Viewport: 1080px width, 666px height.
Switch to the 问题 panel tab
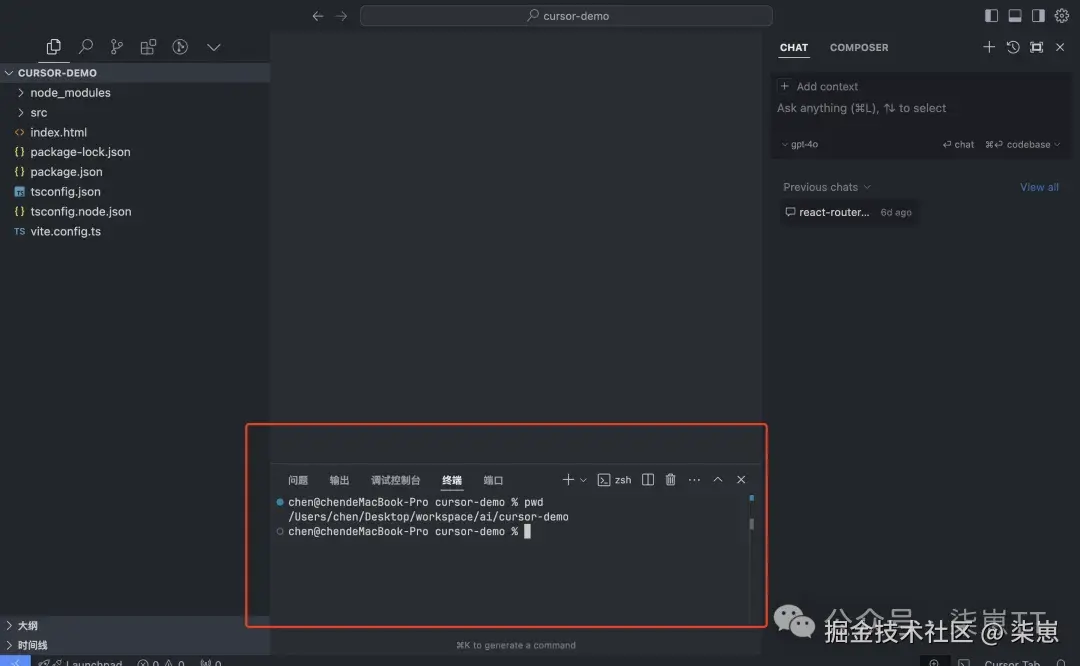pyautogui.click(x=298, y=480)
